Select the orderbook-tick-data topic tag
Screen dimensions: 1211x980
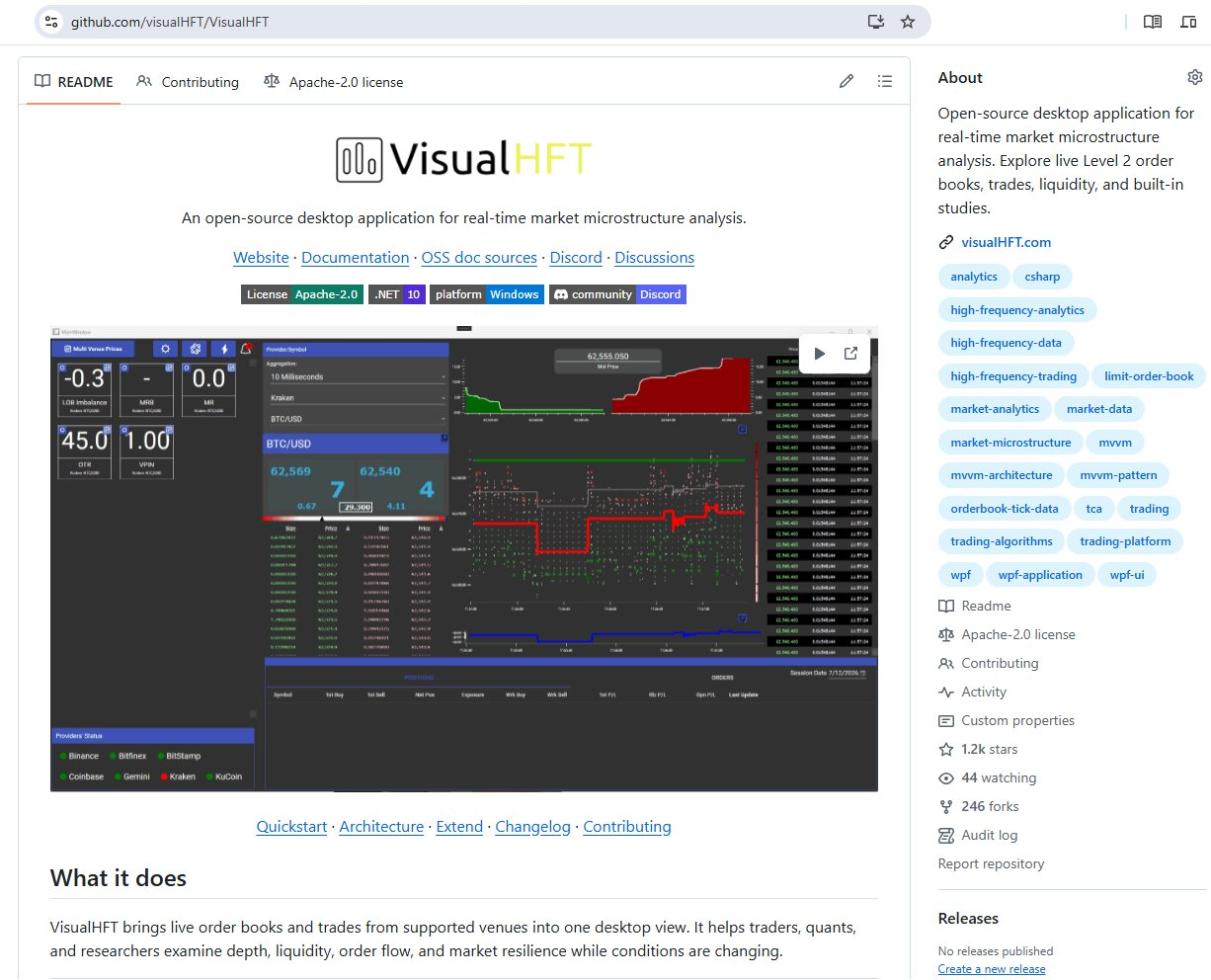(x=1005, y=509)
